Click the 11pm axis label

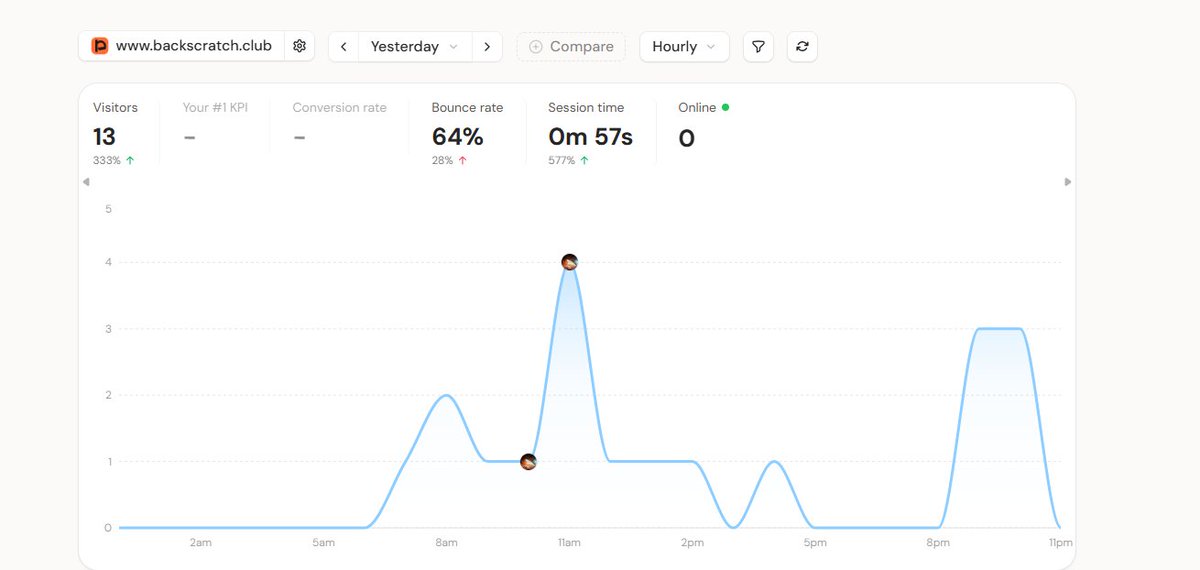(x=1061, y=543)
